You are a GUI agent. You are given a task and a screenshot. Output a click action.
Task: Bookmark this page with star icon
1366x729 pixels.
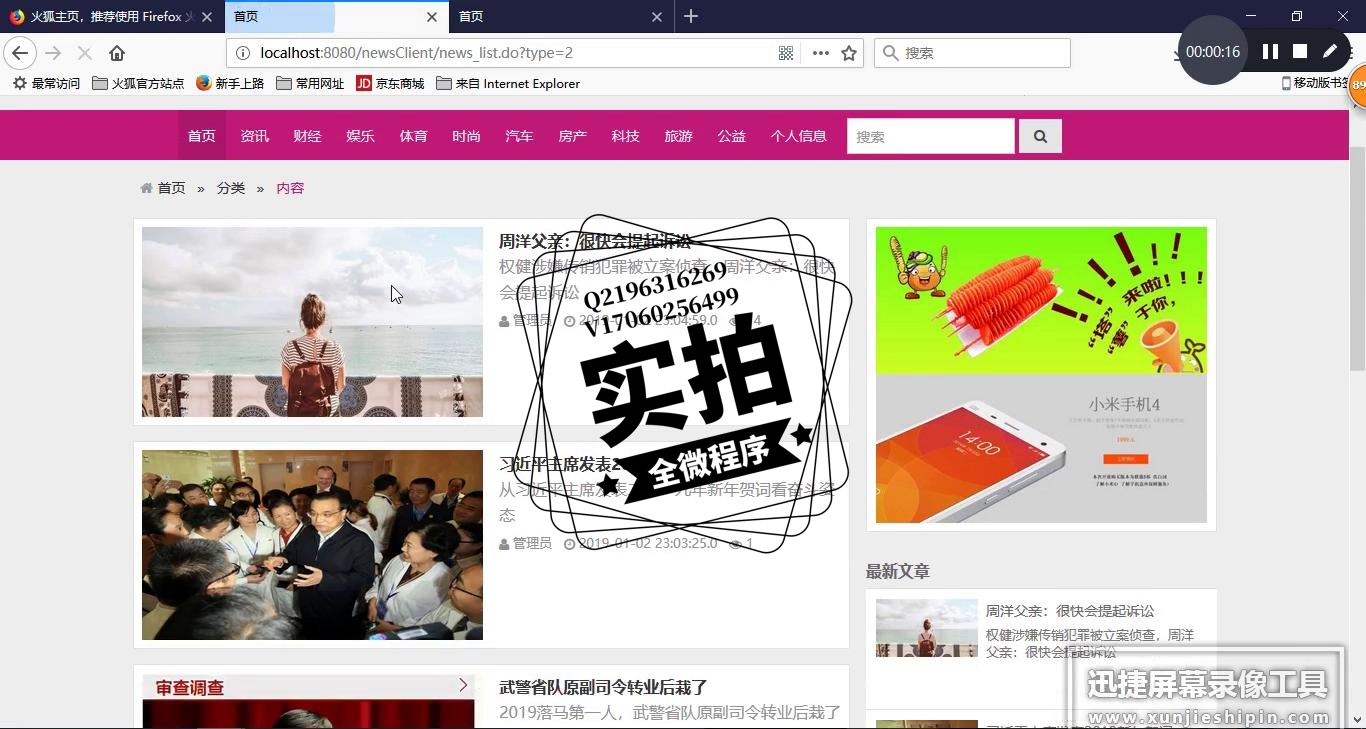pos(849,53)
